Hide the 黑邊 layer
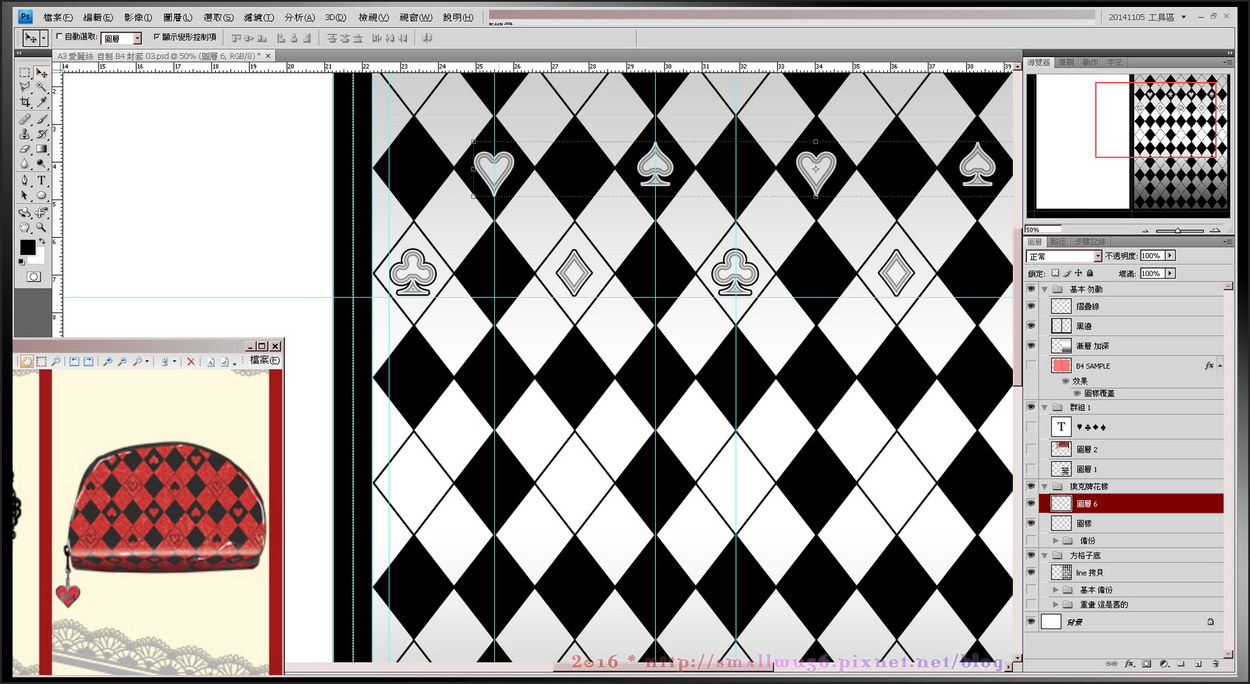Screen dimensions: 1250x684 [1030, 326]
